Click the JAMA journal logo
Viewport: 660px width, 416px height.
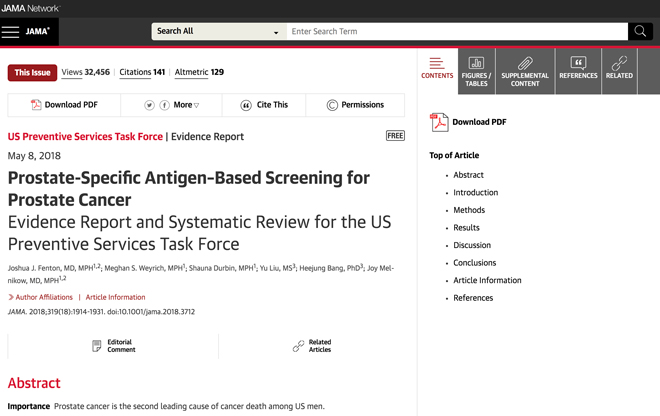pos(37,32)
